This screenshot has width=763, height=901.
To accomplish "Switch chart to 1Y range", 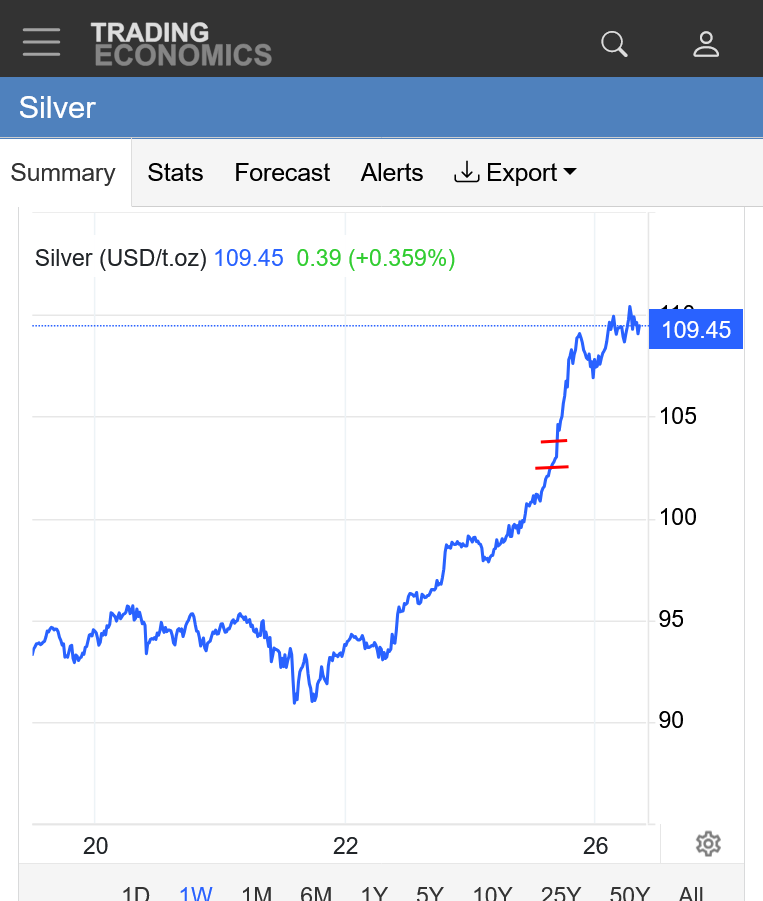I will pyautogui.click(x=375, y=893).
